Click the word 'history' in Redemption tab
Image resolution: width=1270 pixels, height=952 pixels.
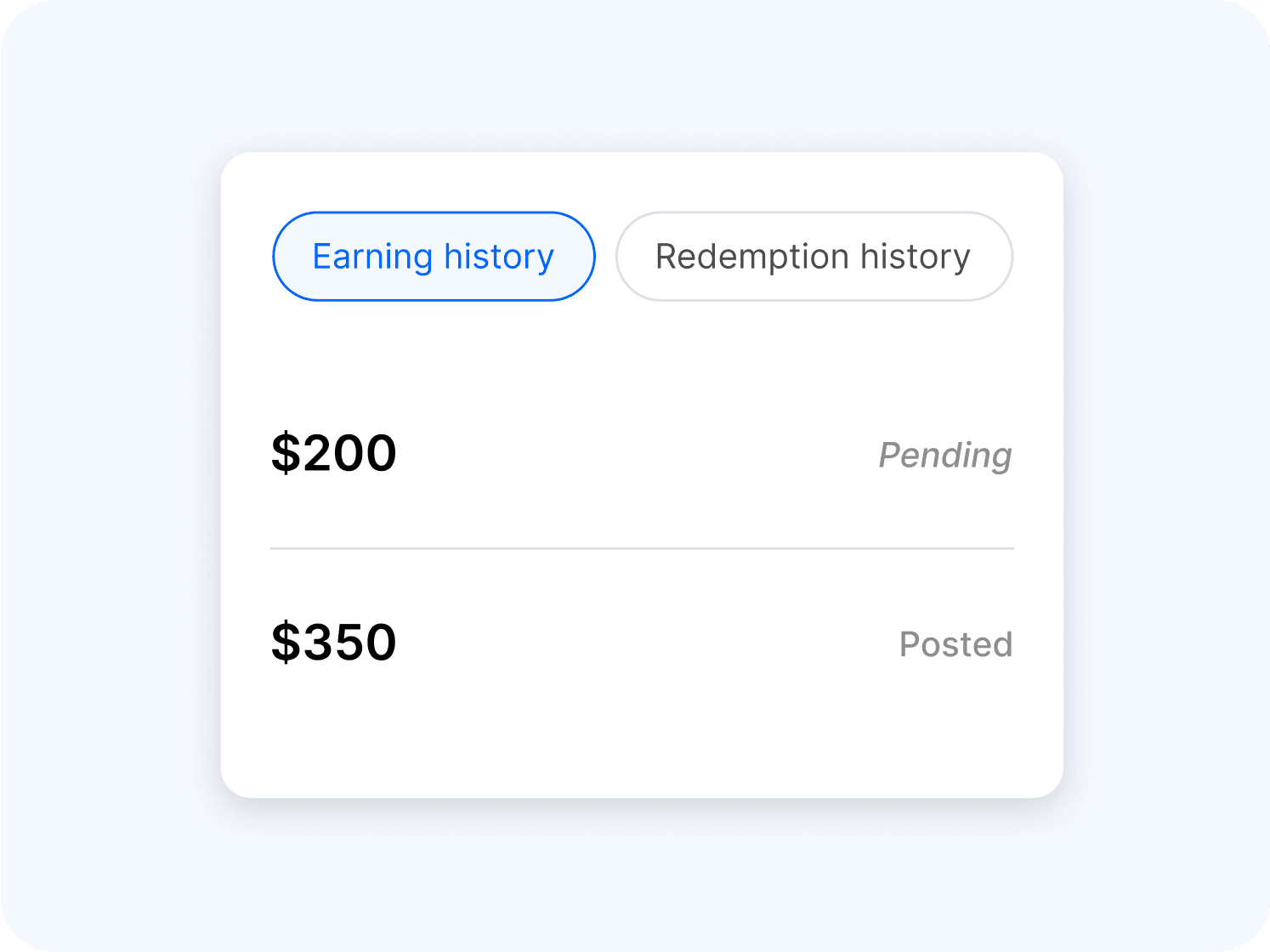pos(915,257)
